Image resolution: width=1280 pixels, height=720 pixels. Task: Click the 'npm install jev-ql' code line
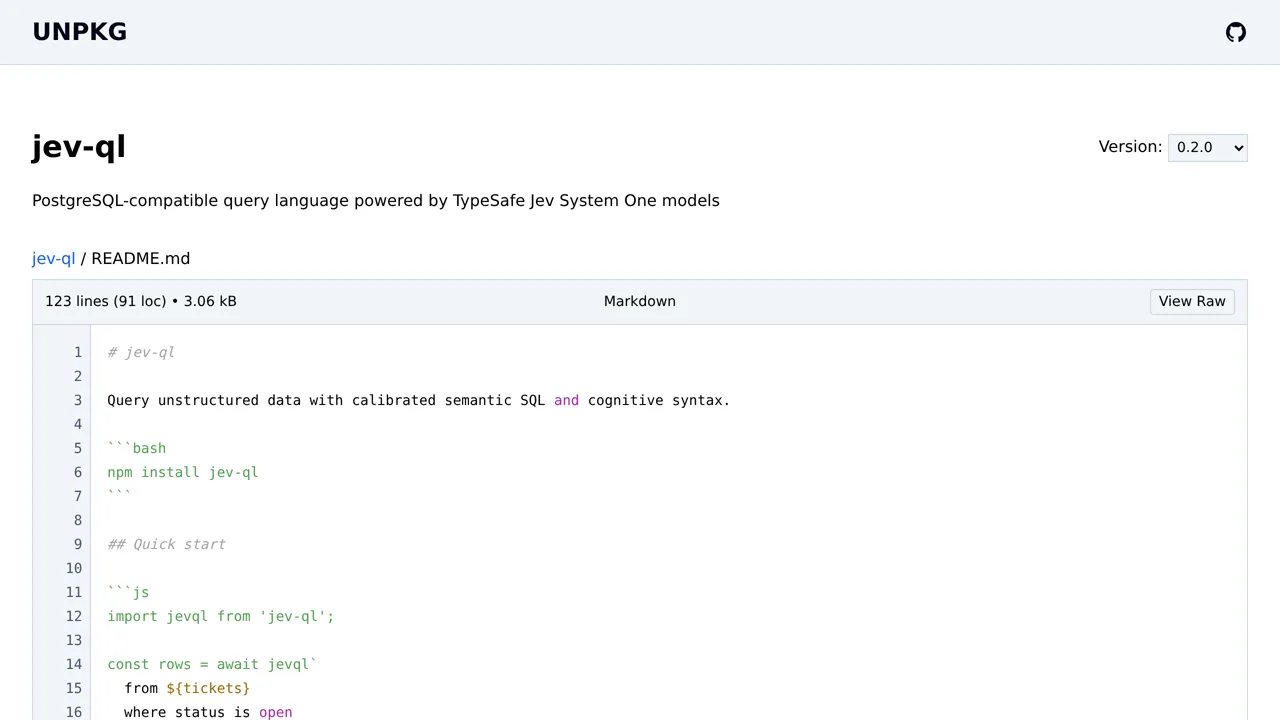(x=183, y=472)
